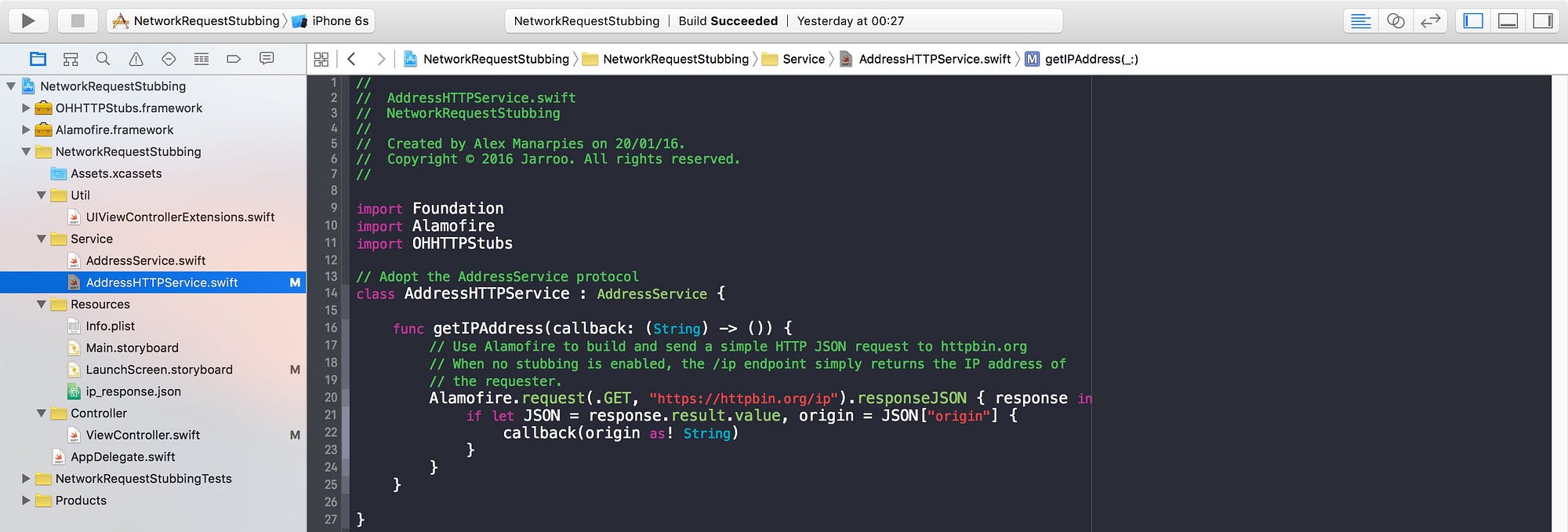Show the Symbol navigator
Viewport: 1568px width, 532px height.
click(71, 59)
